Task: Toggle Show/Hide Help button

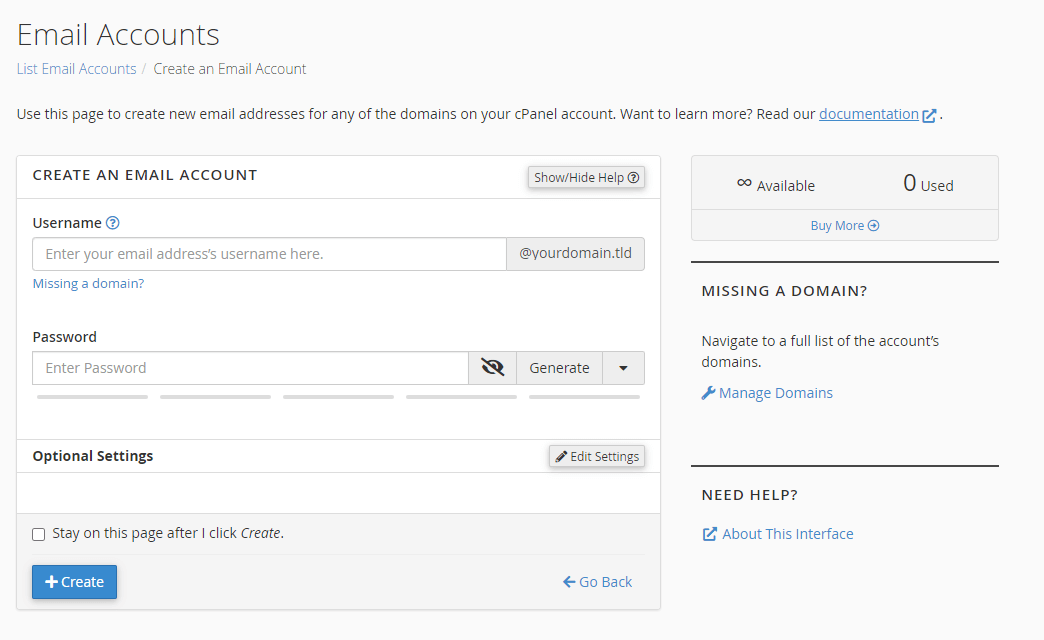Action: [587, 177]
